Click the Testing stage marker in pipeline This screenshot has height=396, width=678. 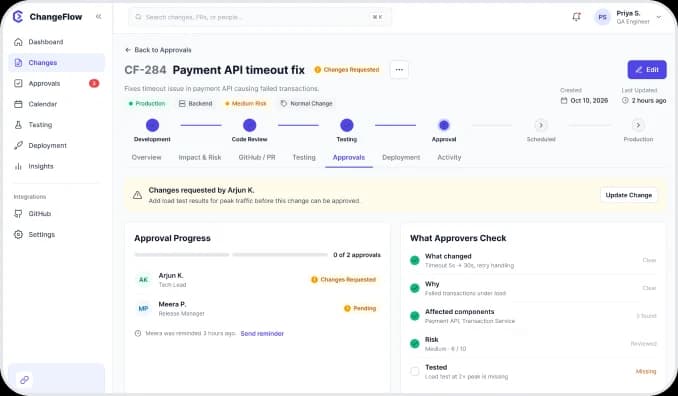pyautogui.click(x=347, y=125)
